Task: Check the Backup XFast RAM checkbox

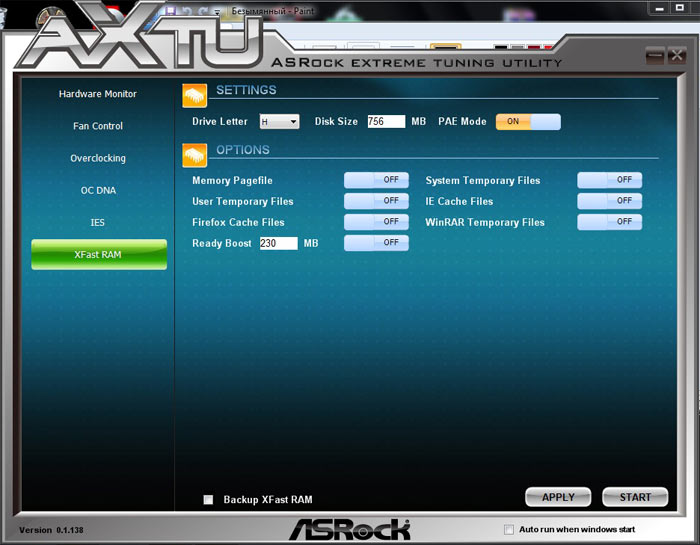Action: pyautogui.click(x=208, y=499)
